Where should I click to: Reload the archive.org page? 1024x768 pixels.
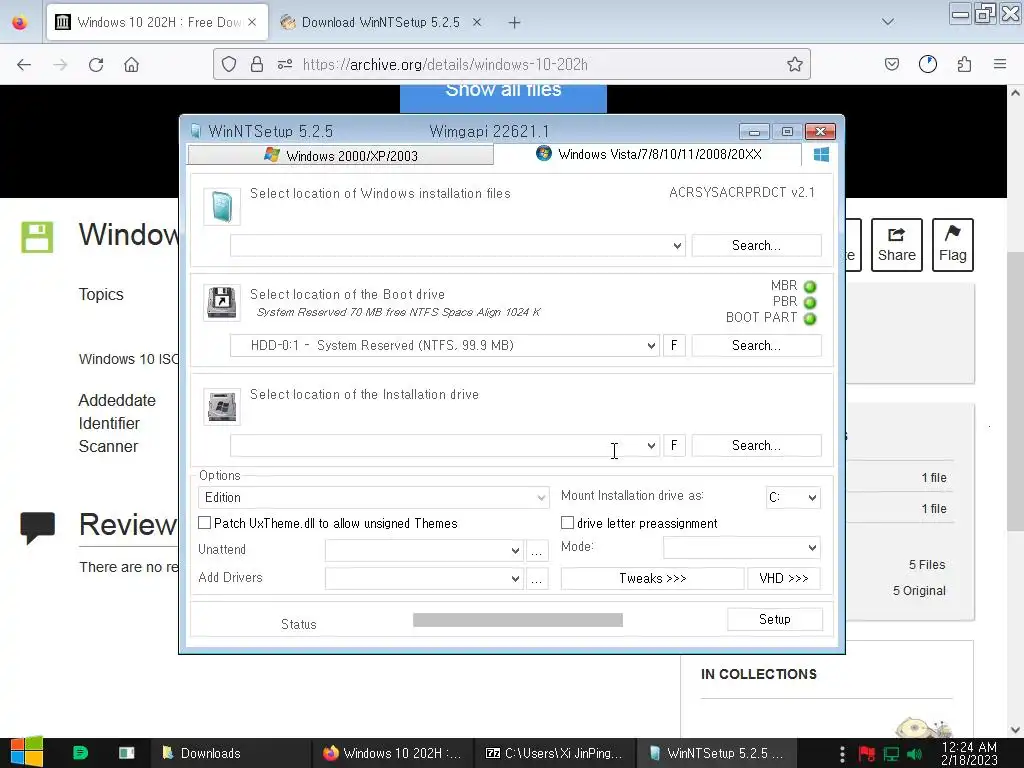[96, 65]
